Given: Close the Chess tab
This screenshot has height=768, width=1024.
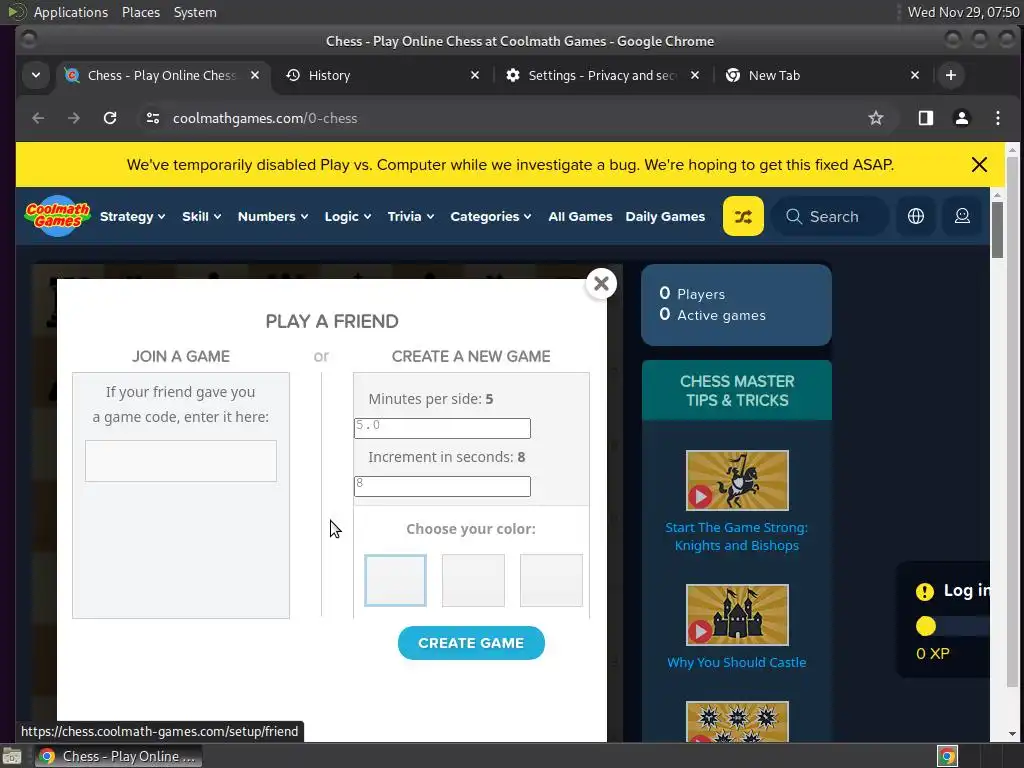Looking at the screenshot, I should [x=255, y=75].
